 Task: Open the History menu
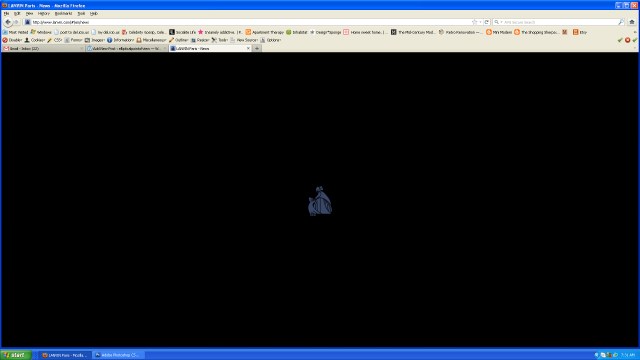[x=44, y=13]
